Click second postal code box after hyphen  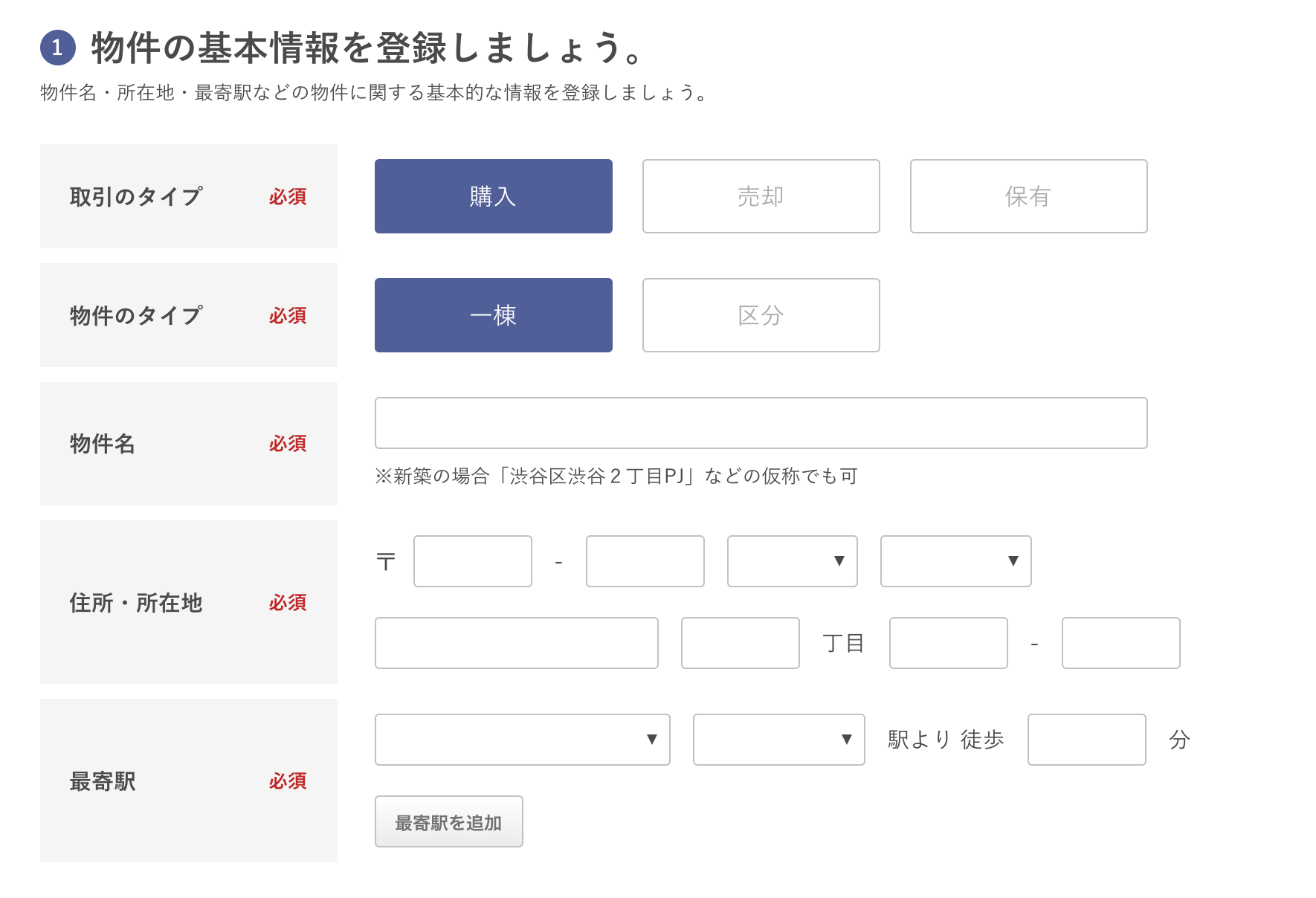pos(645,561)
